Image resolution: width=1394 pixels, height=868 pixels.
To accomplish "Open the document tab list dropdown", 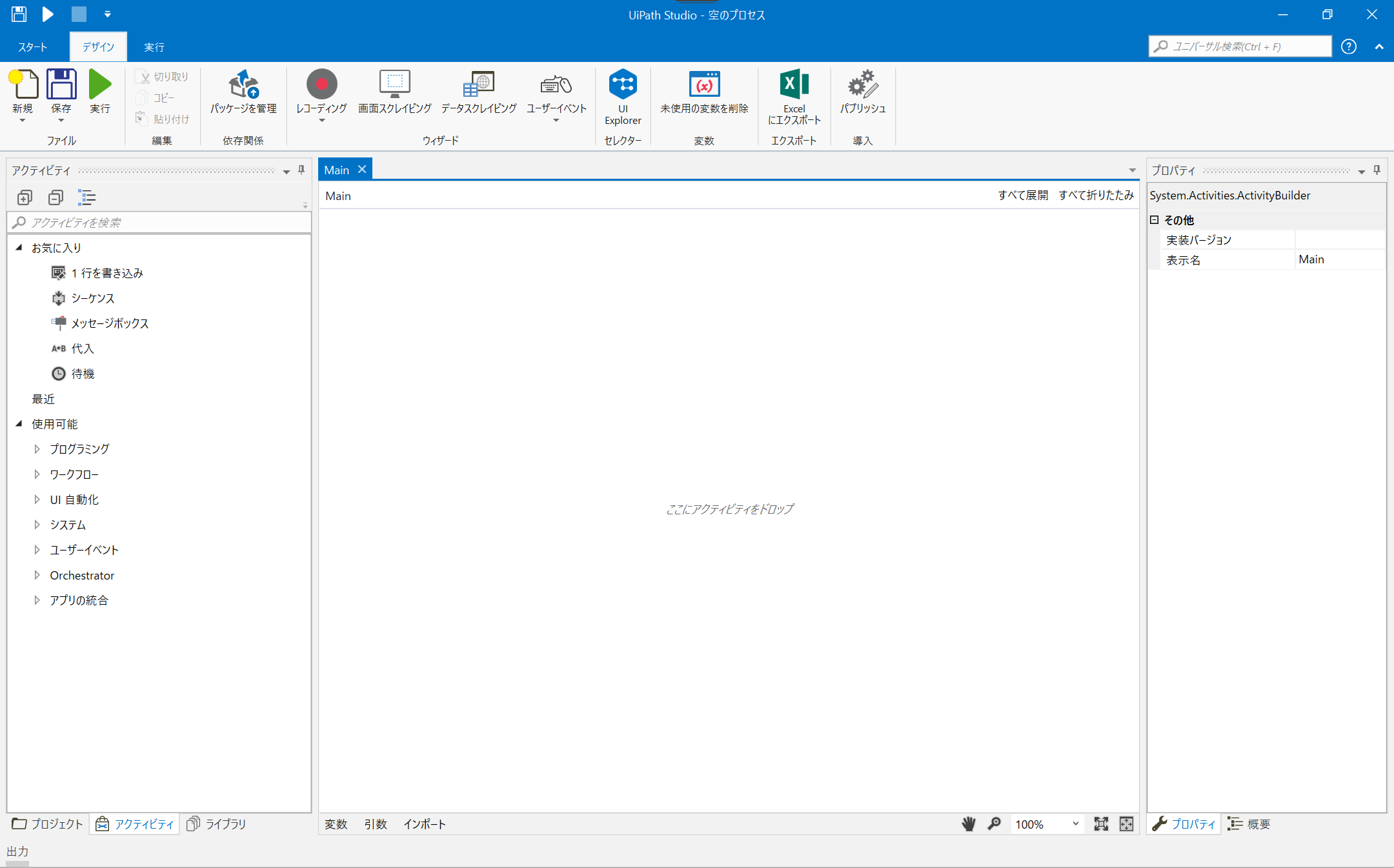I will click(1132, 170).
